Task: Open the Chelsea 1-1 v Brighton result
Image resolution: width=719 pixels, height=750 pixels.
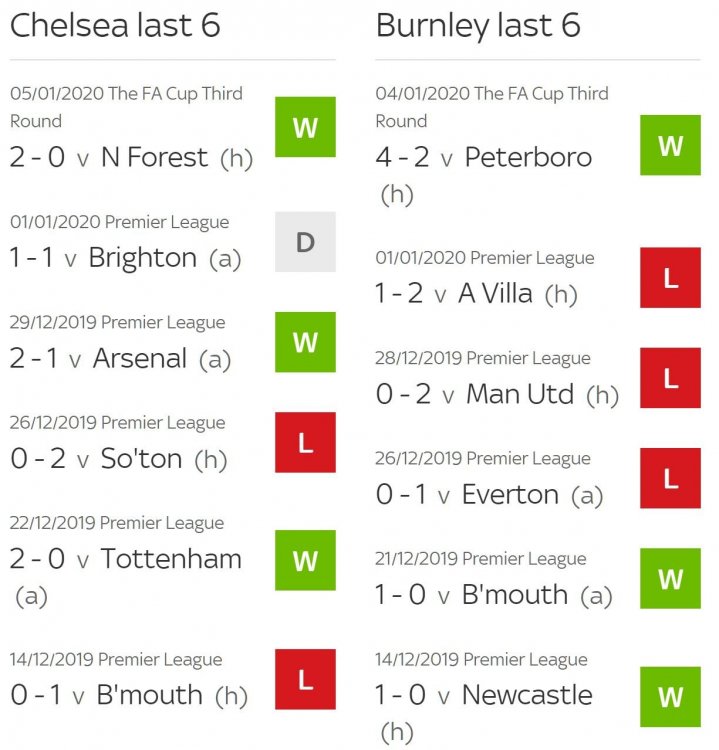Action: [125, 258]
